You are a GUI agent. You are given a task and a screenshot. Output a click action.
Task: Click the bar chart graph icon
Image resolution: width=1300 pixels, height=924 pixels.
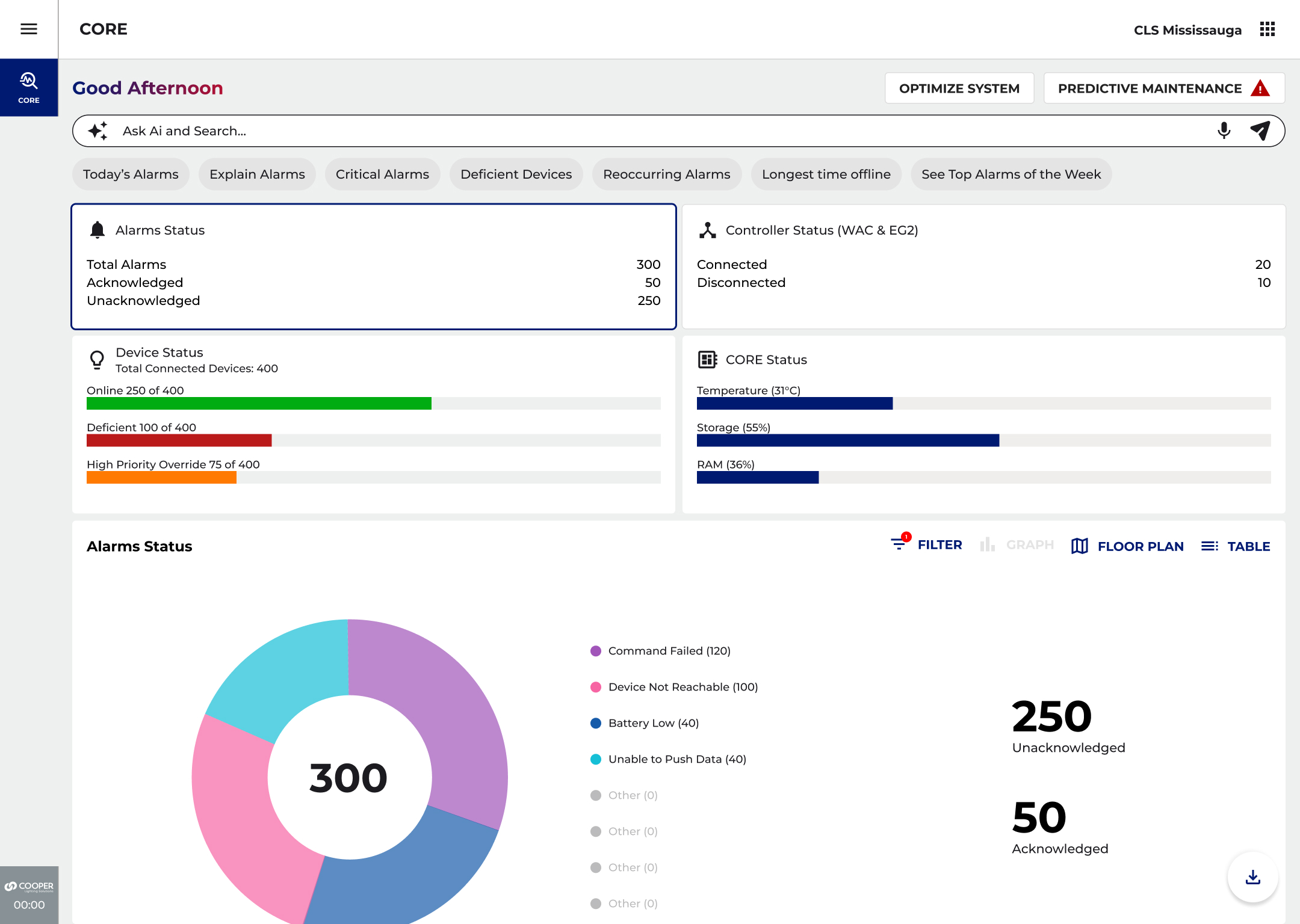[x=987, y=544]
